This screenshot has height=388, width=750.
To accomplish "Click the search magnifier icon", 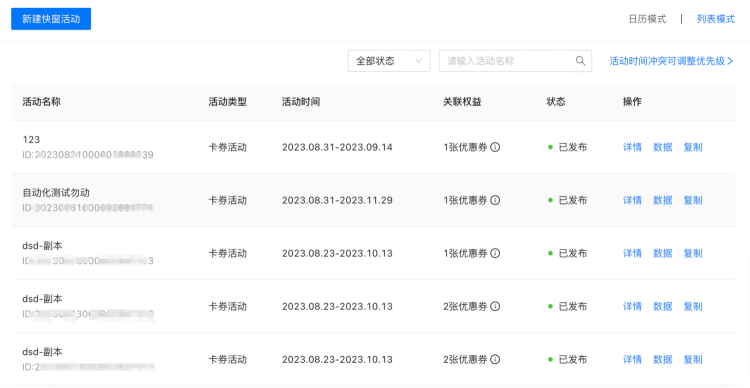I will tap(580, 61).
